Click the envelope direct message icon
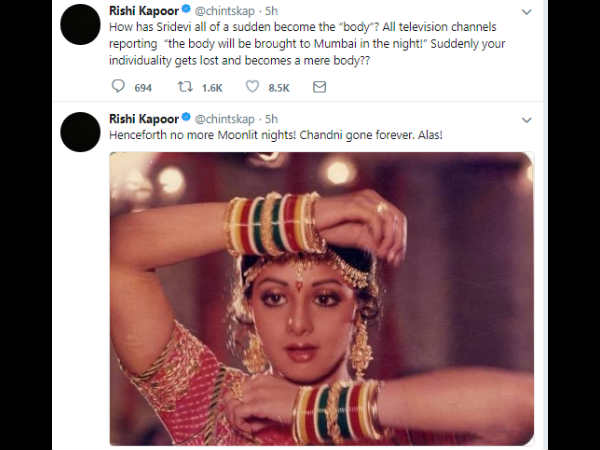 point(319,88)
